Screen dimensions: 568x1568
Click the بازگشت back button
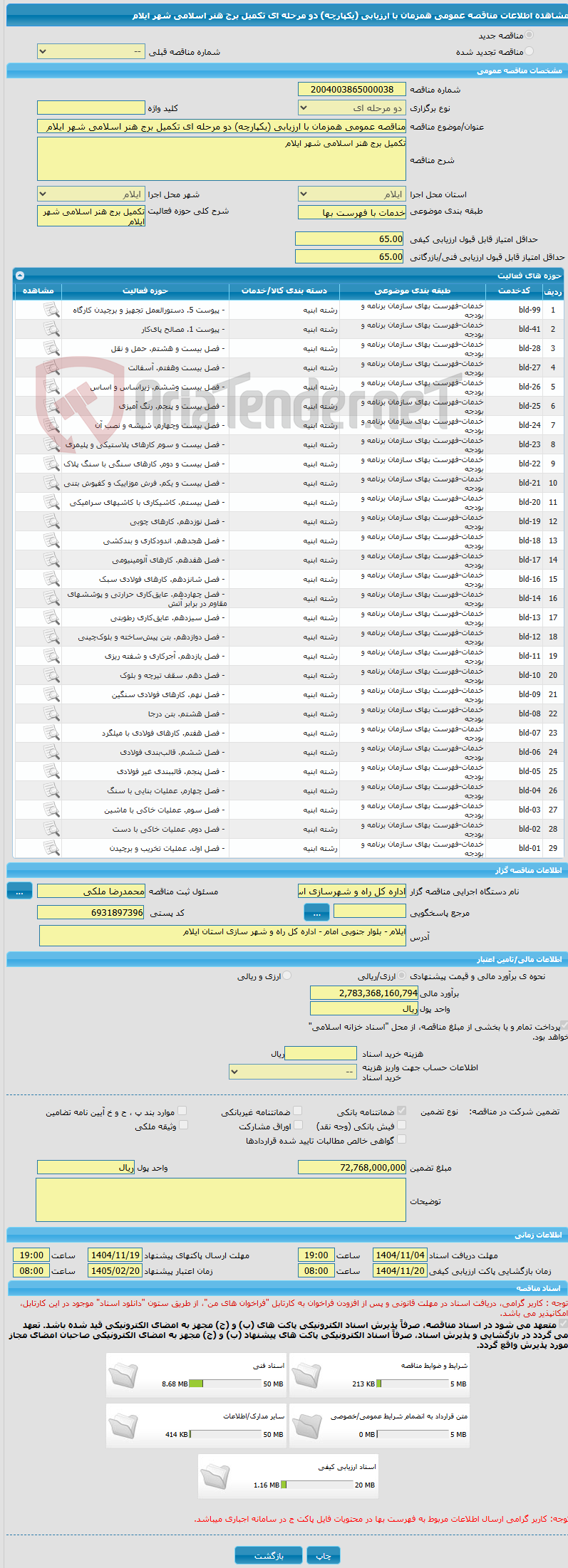[x=269, y=1555]
